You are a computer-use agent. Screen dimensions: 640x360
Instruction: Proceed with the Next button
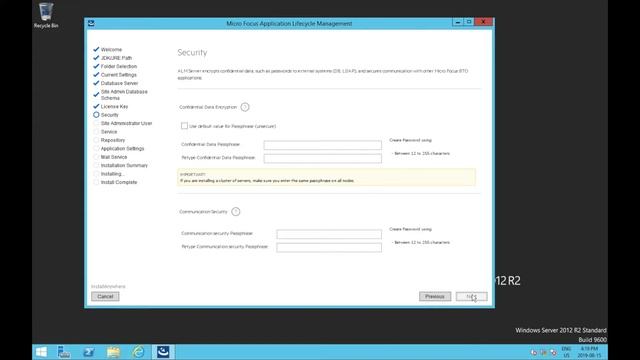pyautogui.click(x=471, y=296)
